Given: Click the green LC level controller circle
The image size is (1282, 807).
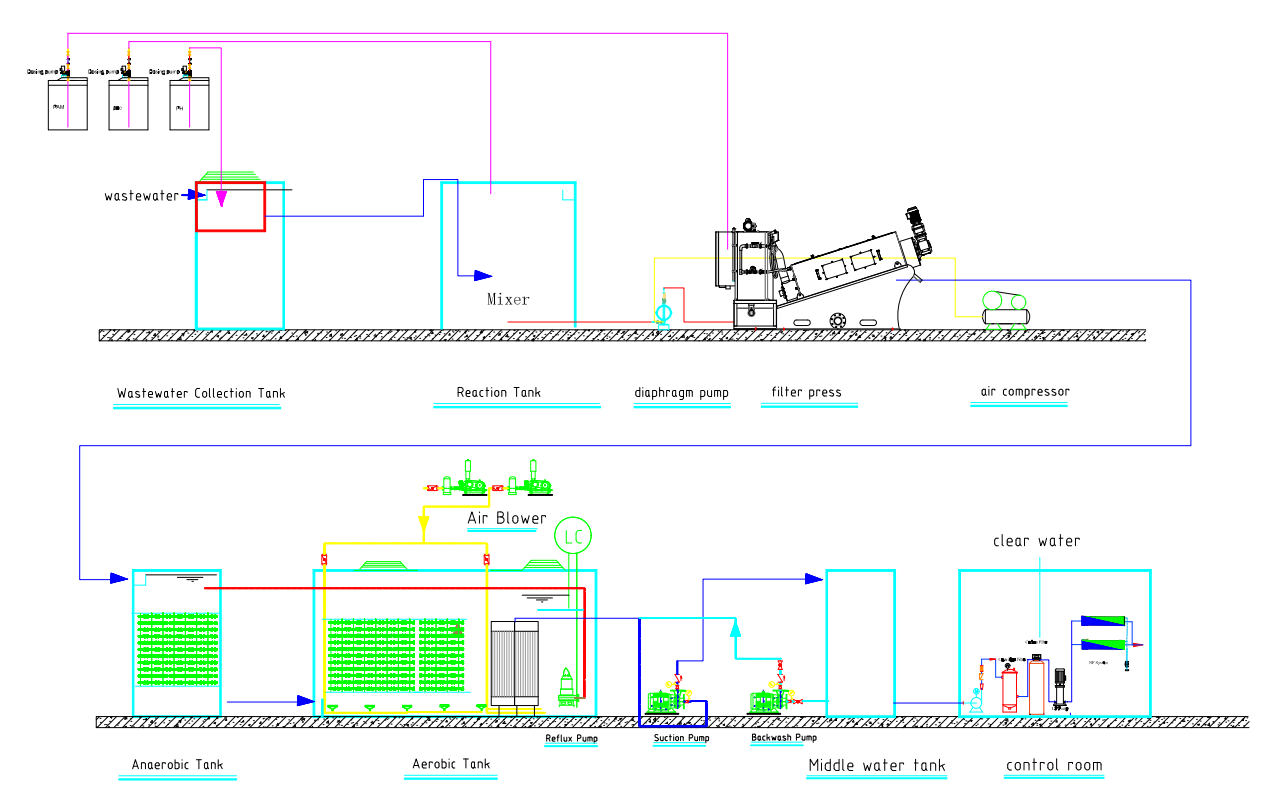Looking at the screenshot, I should point(573,537).
